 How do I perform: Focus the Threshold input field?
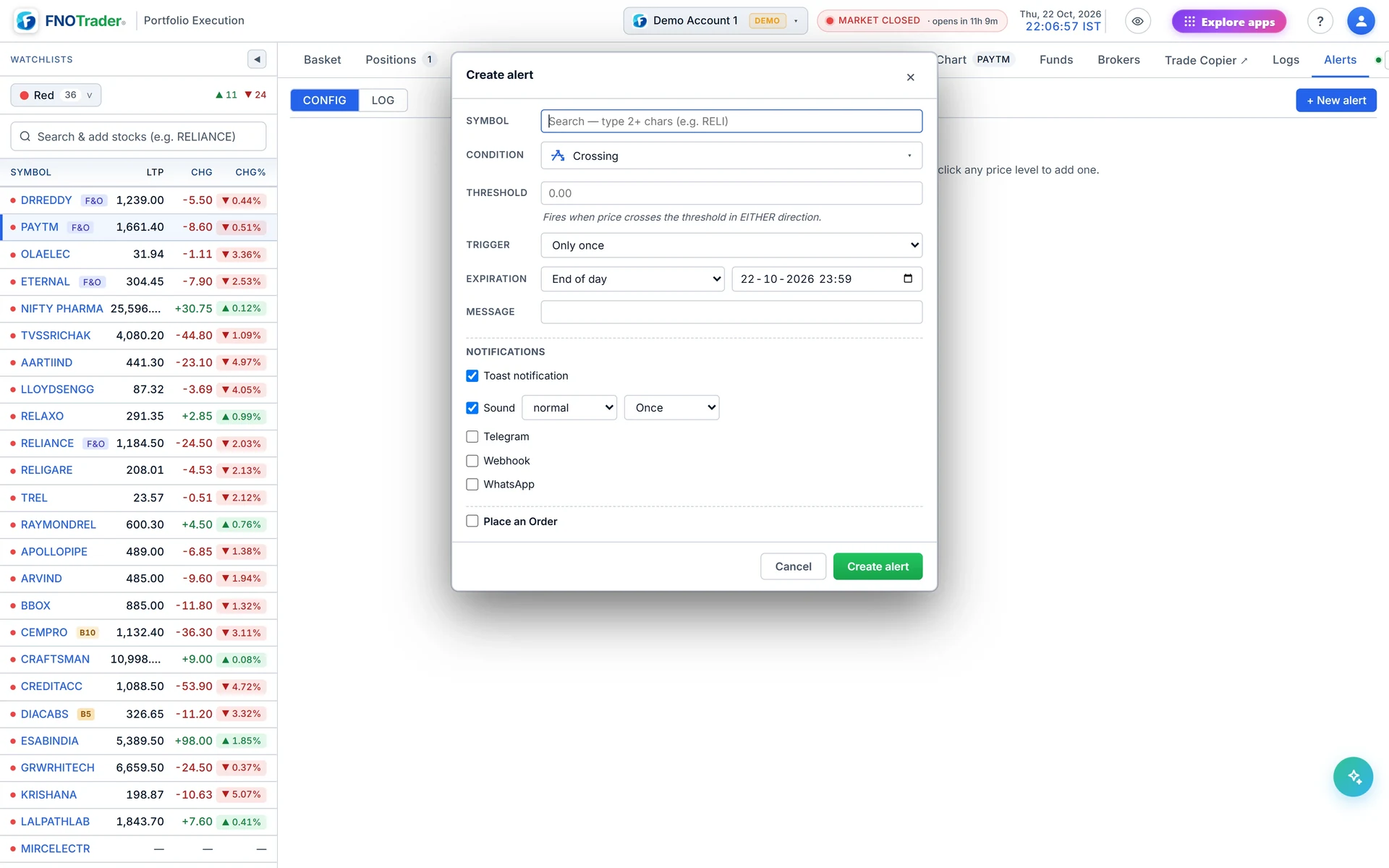tap(731, 193)
